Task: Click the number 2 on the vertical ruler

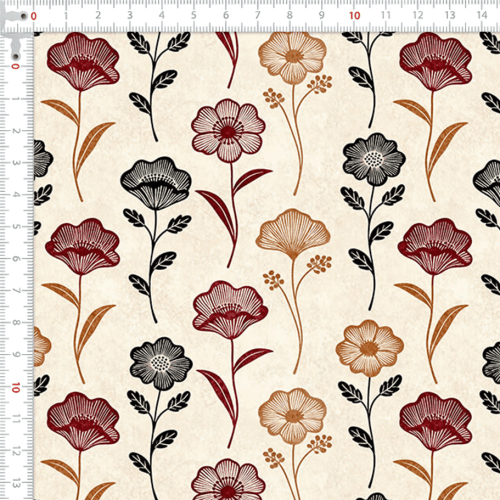Action: tap(16, 131)
